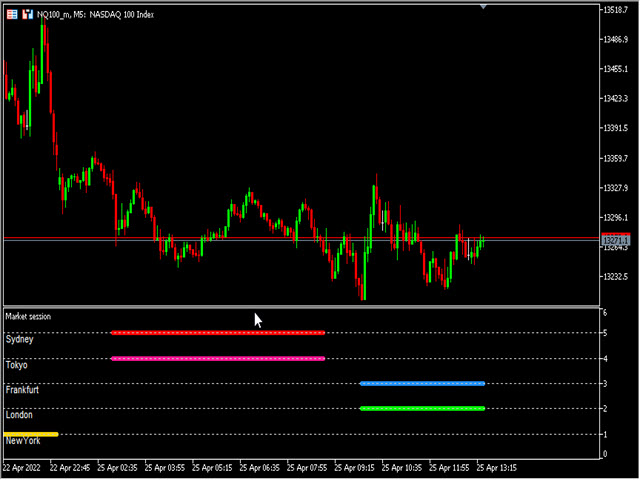
Task: Click the NewYork session label
Action: 23,441
